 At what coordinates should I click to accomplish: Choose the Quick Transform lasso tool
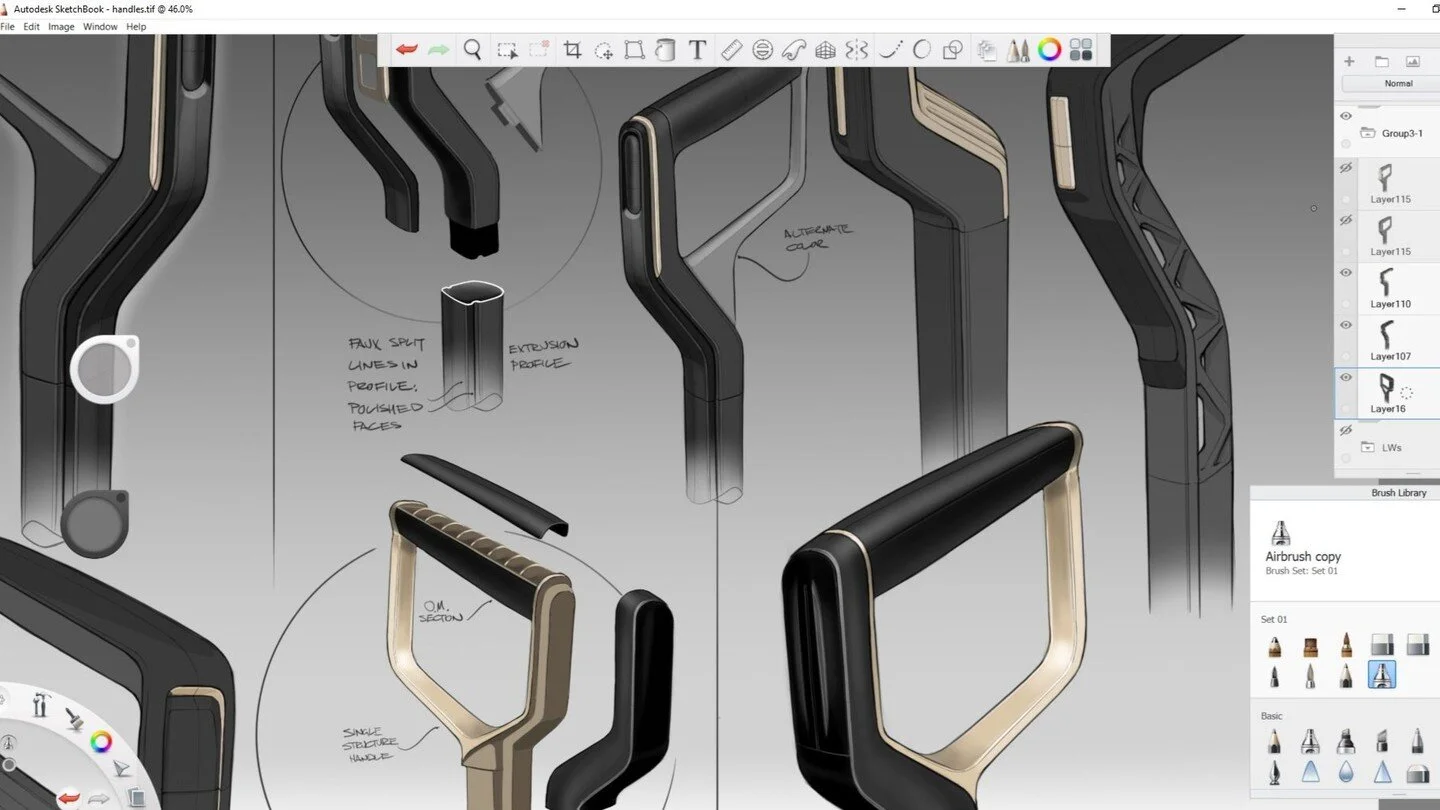(x=604, y=50)
